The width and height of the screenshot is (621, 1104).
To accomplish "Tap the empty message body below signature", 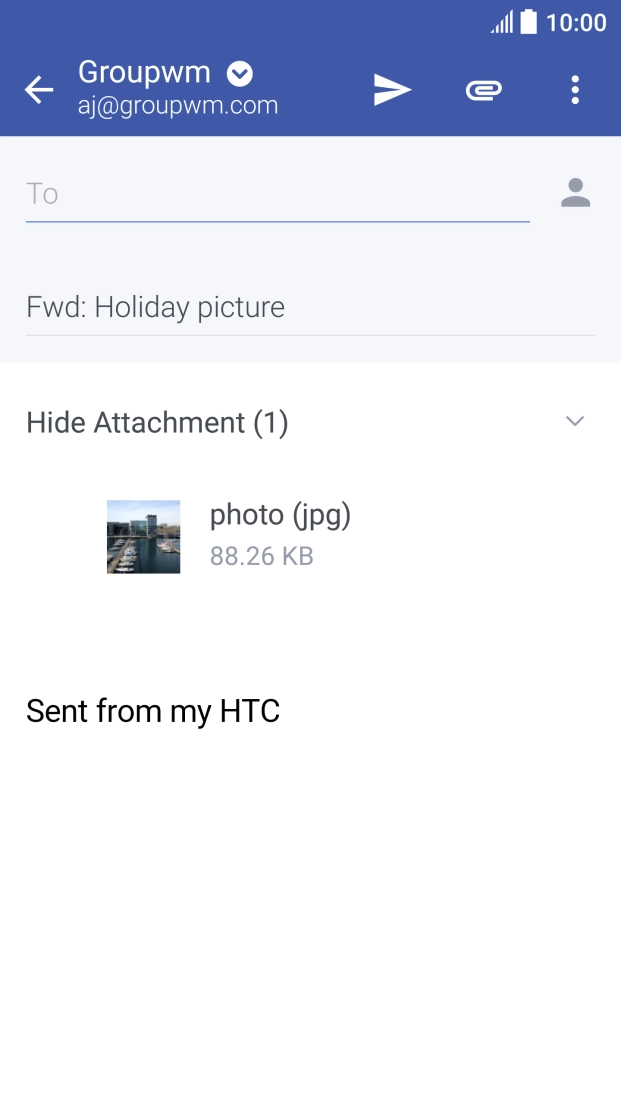I will pos(310,900).
